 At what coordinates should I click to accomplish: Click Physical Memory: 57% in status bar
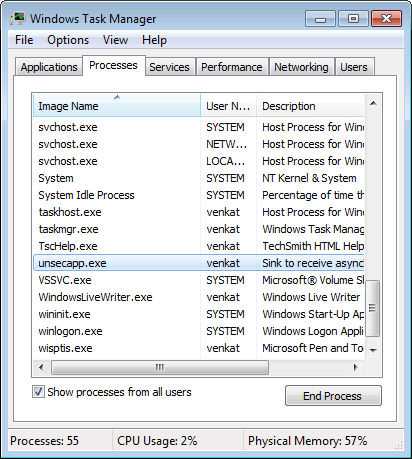[x=307, y=441]
